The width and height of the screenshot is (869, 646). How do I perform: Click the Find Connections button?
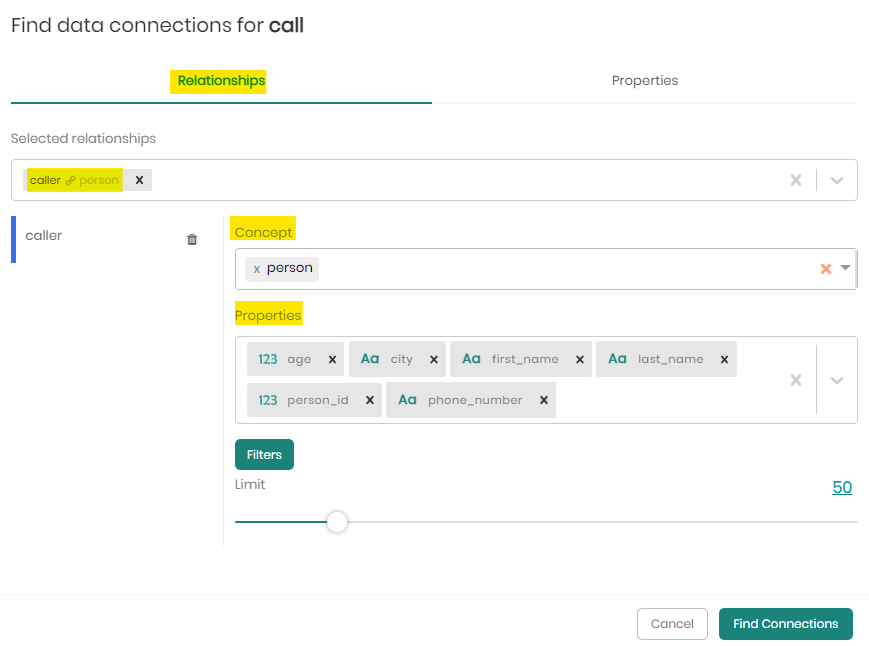(785, 623)
